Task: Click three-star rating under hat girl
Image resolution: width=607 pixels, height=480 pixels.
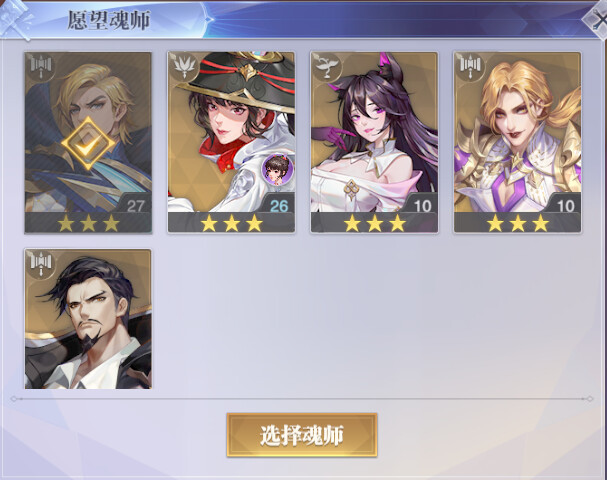Action: click(x=231, y=223)
